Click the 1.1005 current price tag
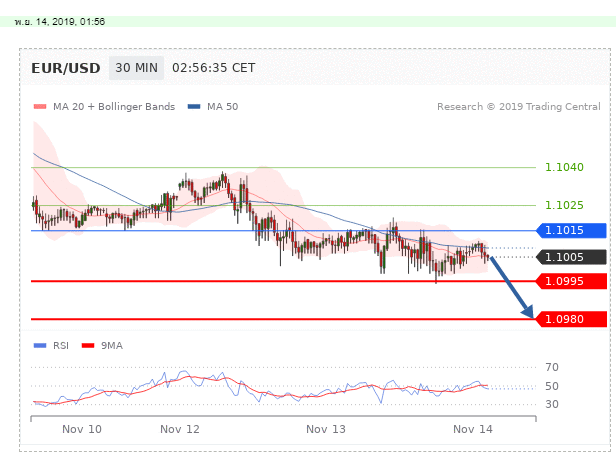Viewport: 616px width, 459px height. (x=571, y=257)
